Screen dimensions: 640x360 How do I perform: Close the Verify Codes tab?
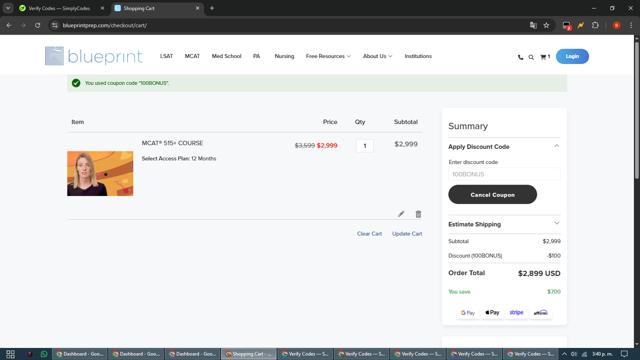tap(102, 8)
